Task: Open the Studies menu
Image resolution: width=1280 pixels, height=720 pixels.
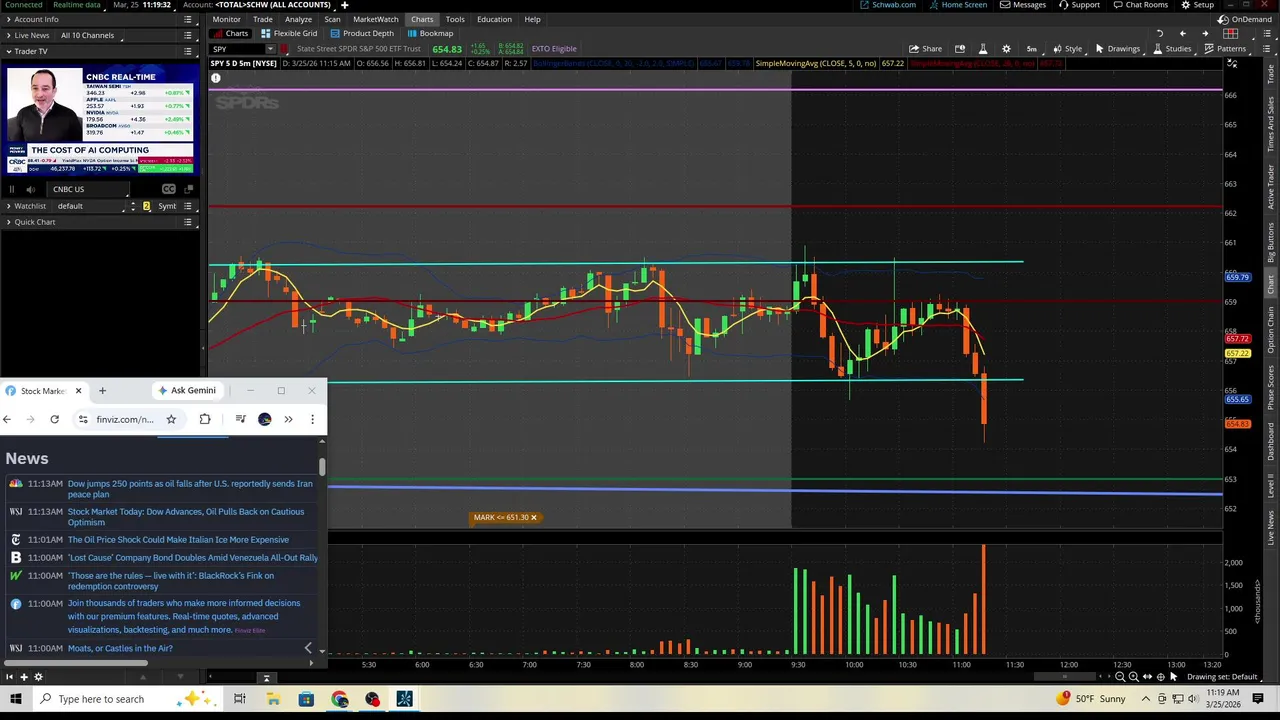Action: pos(1172,49)
